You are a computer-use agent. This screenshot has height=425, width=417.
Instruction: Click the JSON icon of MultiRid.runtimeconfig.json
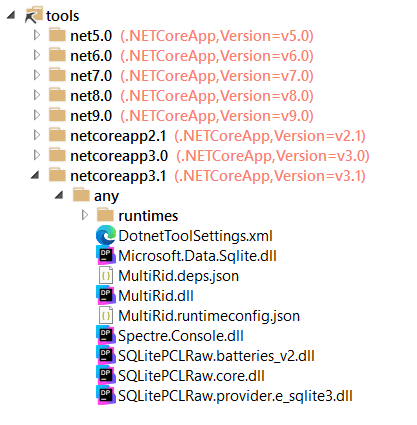106,316
